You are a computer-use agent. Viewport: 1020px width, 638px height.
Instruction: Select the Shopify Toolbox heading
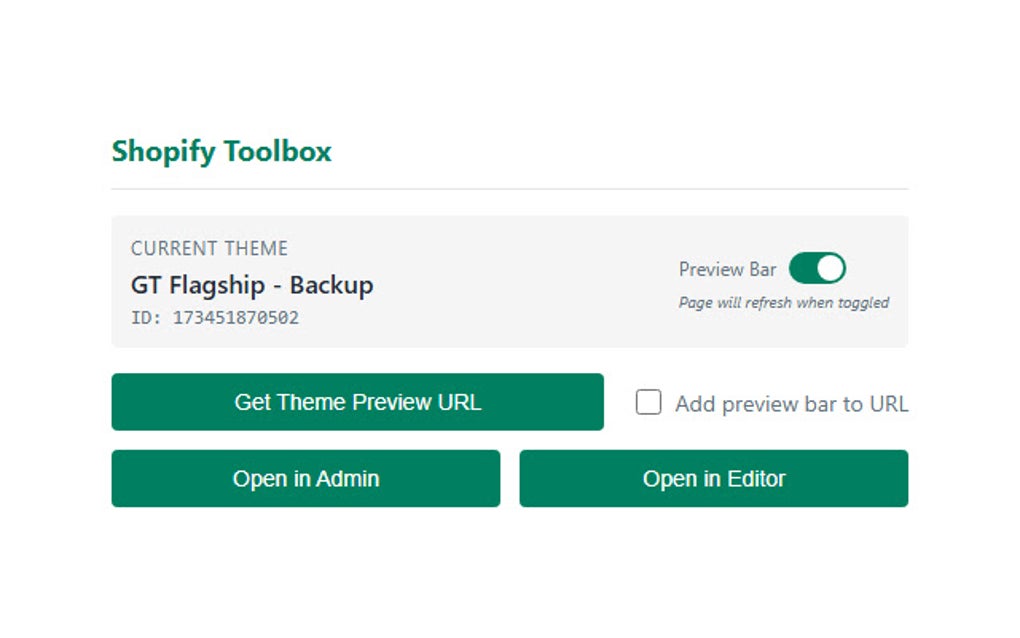[x=220, y=151]
